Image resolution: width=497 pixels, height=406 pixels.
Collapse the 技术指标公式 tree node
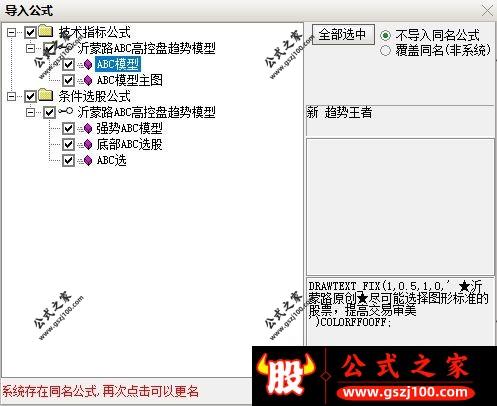click(12, 32)
